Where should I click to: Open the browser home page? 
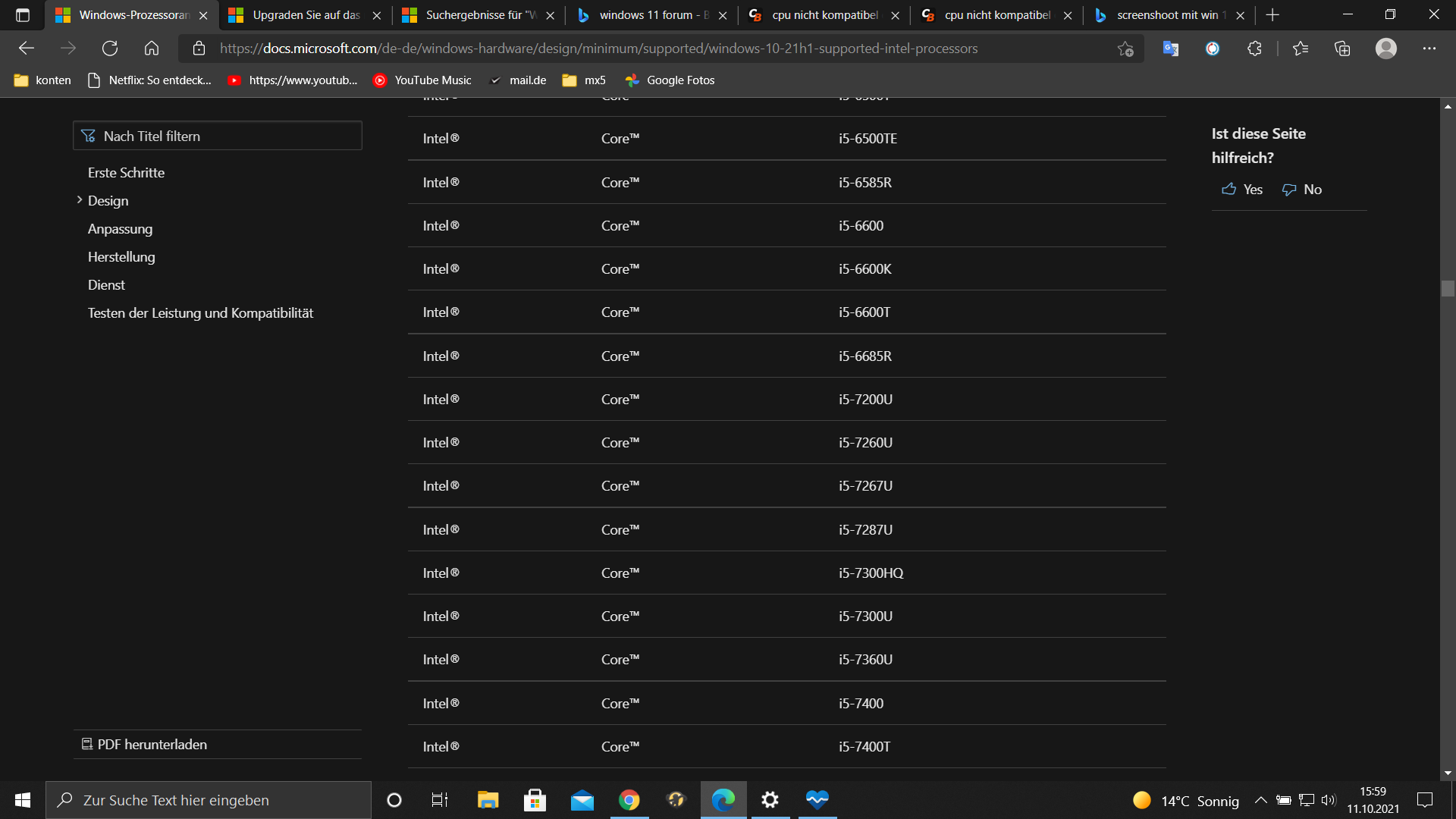pyautogui.click(x=152, y=49)
